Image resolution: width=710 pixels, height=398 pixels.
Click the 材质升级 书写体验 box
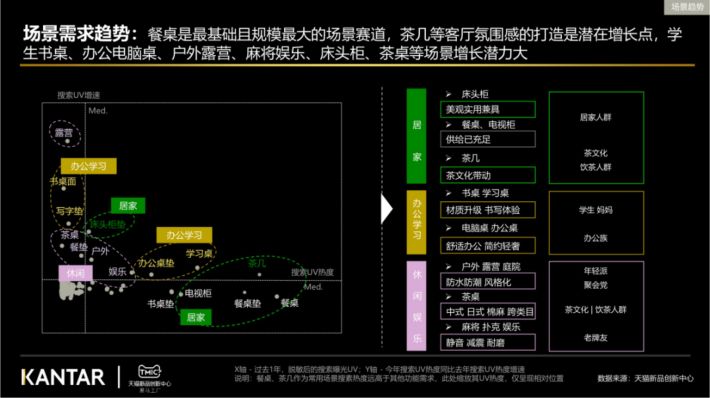coord(488,210)
